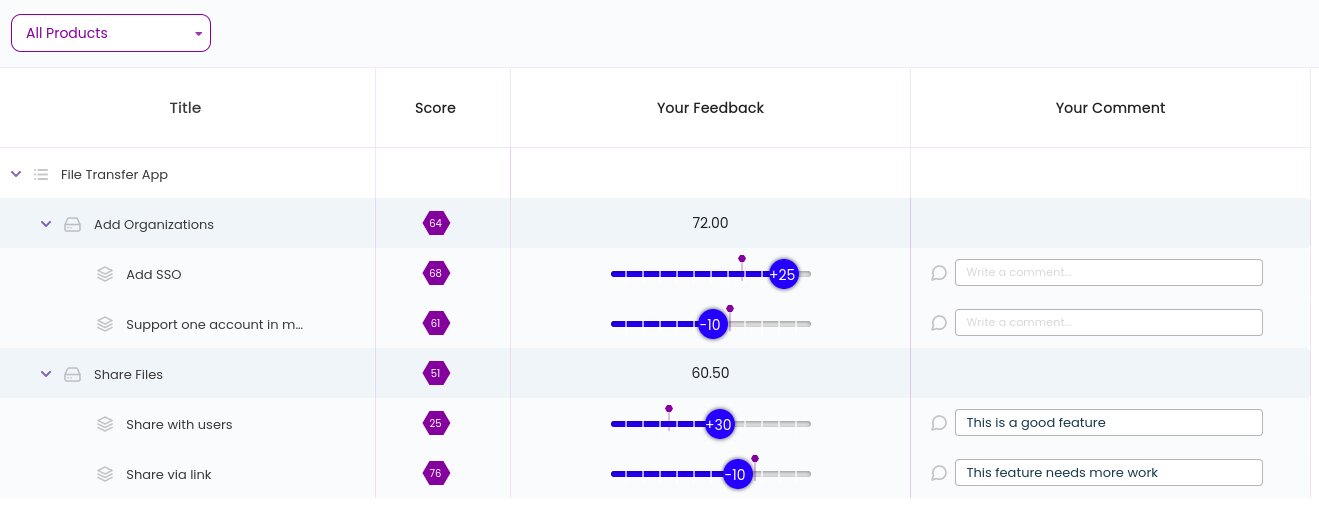1319x508 pixels.
Task: Click the comment icon for Support one account row
Action: (939, 323)
